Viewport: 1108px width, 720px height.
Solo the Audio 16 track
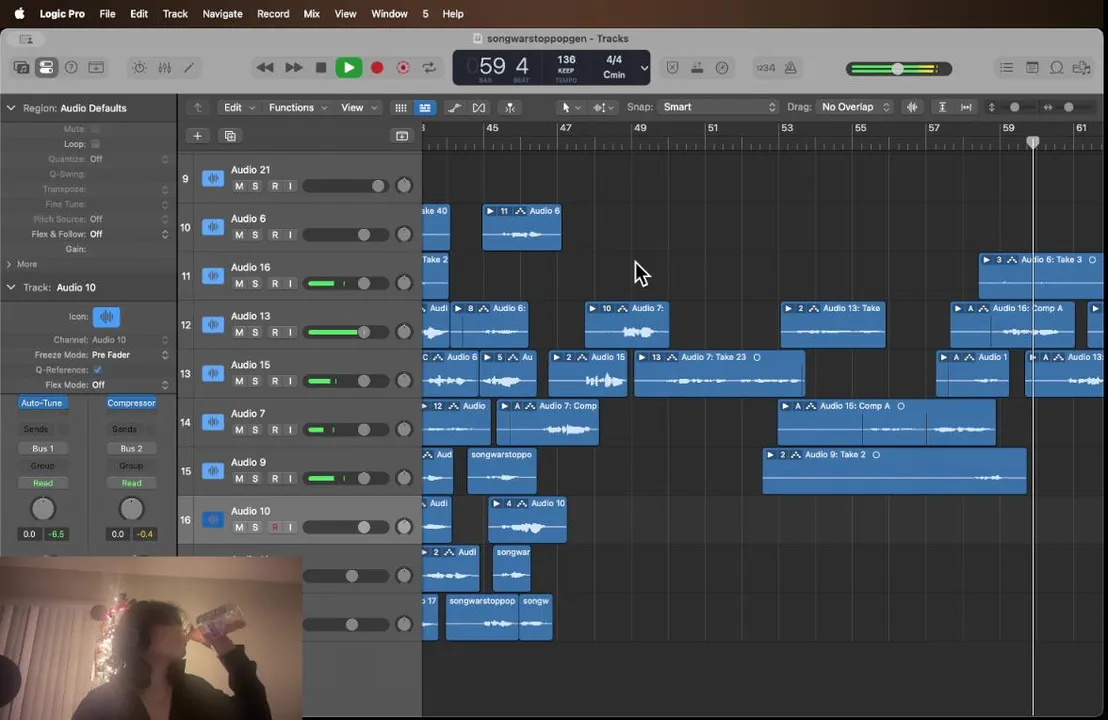[x=255, y=283]
